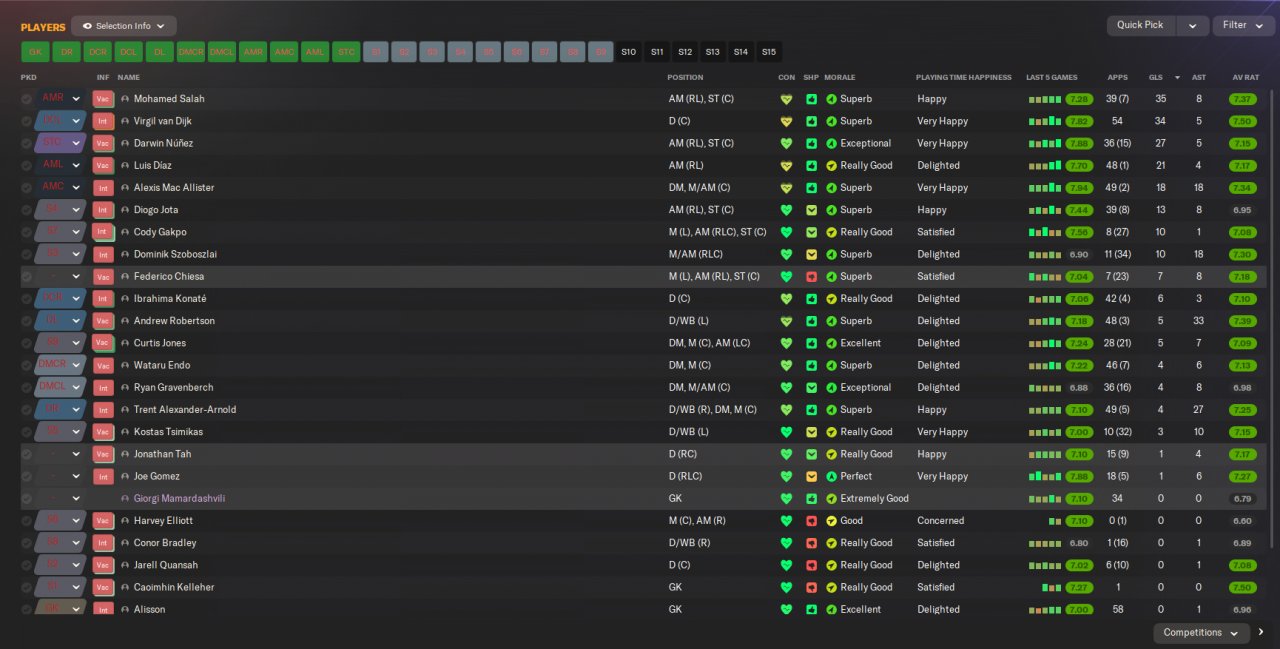The width and height of the screenshot is (1280, 649).
Task: Sort by Playing Time Happiness header
Action: click(964, 77)
